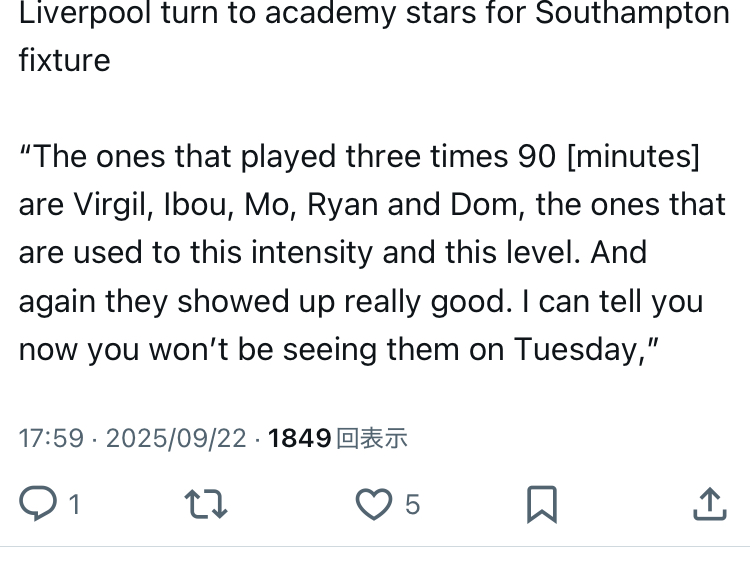The image size is (750, 563).
Task: Click the 2025/09/22 post date
Action: click(176, 438)
